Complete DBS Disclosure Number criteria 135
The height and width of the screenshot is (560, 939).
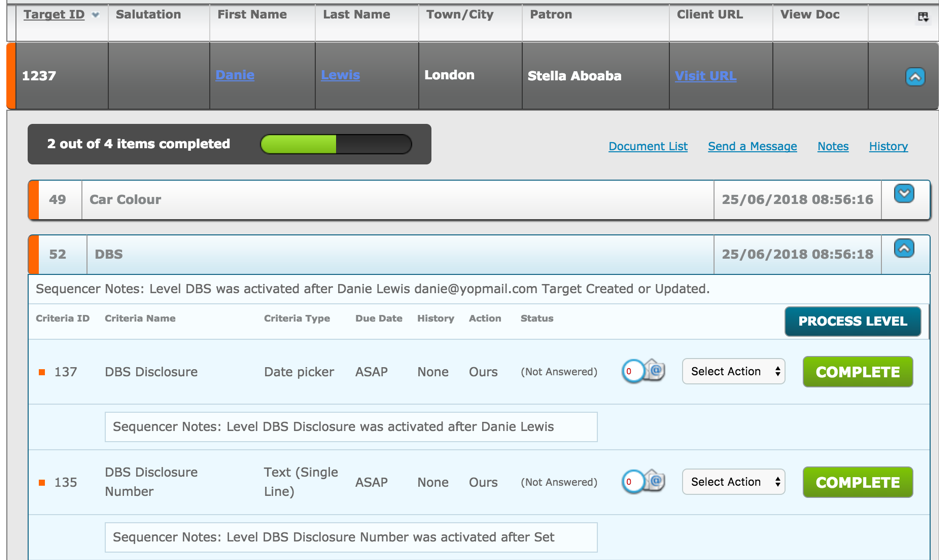(858, 482)
